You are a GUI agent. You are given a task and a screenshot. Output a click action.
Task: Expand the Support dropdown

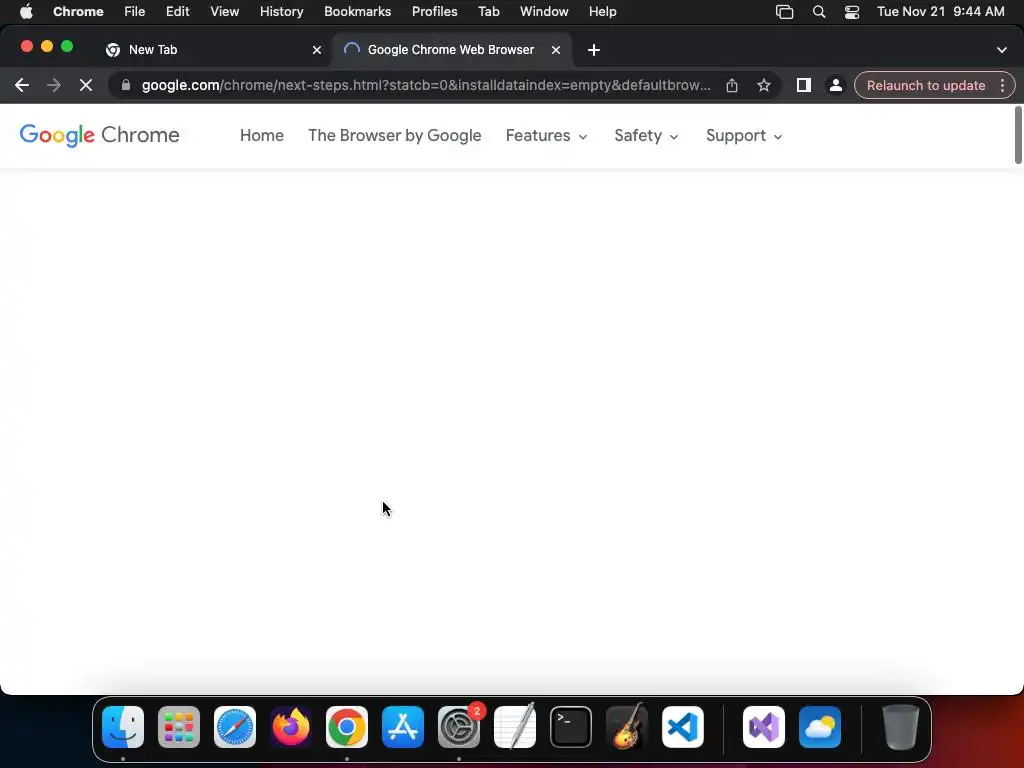tap(744, 136)
